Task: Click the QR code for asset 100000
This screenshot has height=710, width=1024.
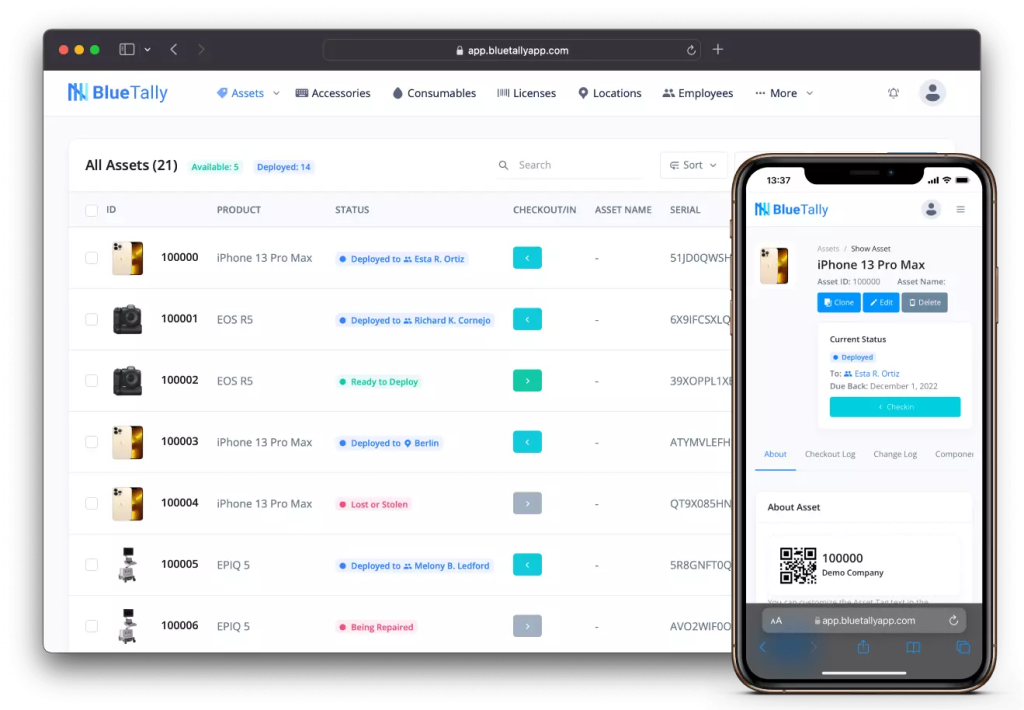Action: (x=797, y=566)
